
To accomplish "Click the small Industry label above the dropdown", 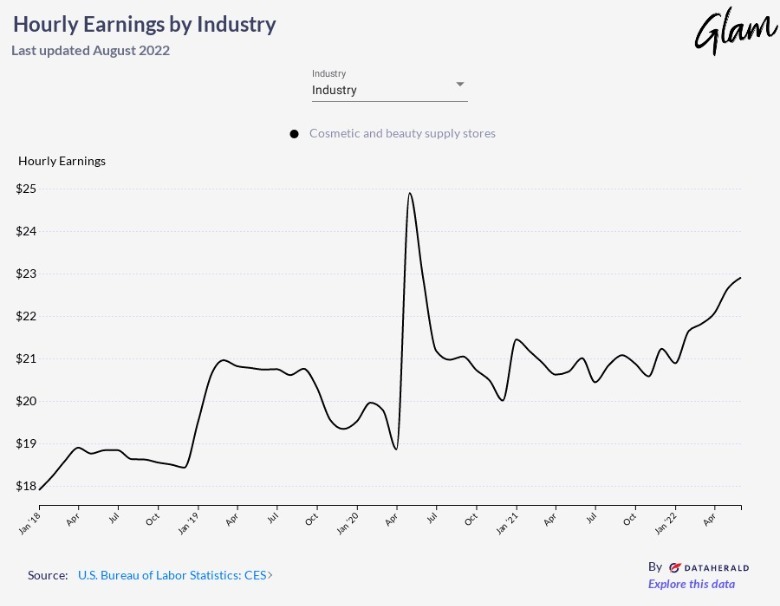I will [x=328, y=73].
